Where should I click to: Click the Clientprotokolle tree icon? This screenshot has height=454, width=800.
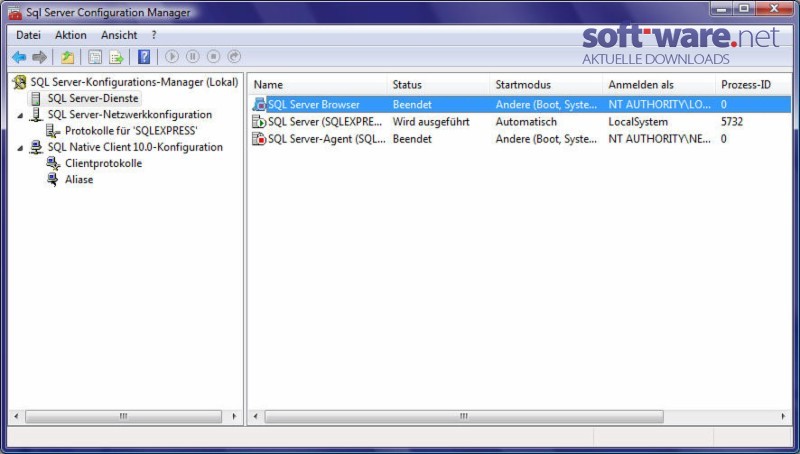tap(53, 164)
